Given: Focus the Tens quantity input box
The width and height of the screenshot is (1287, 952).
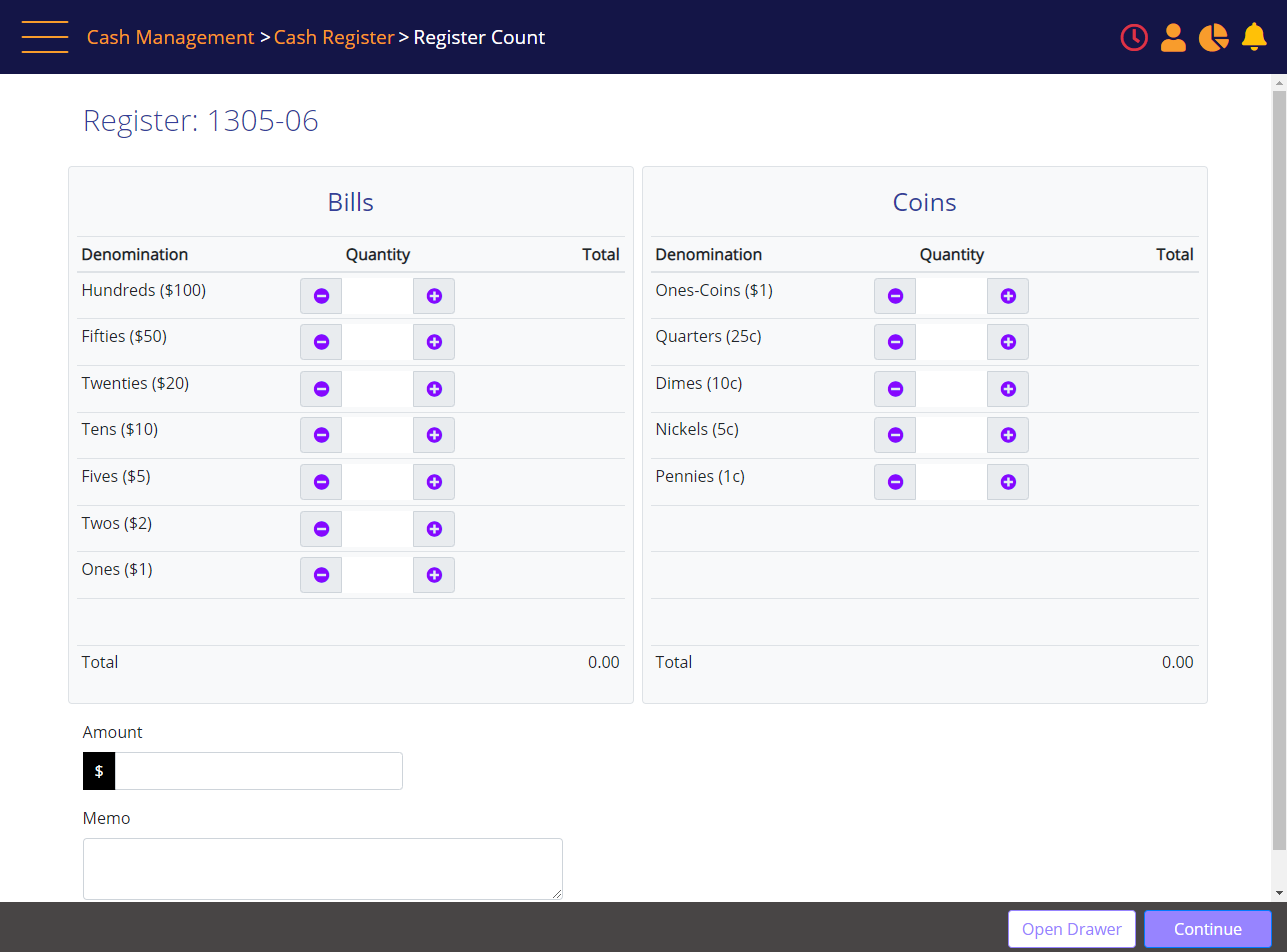Looking at the screenshot, I should pos(377,435).
